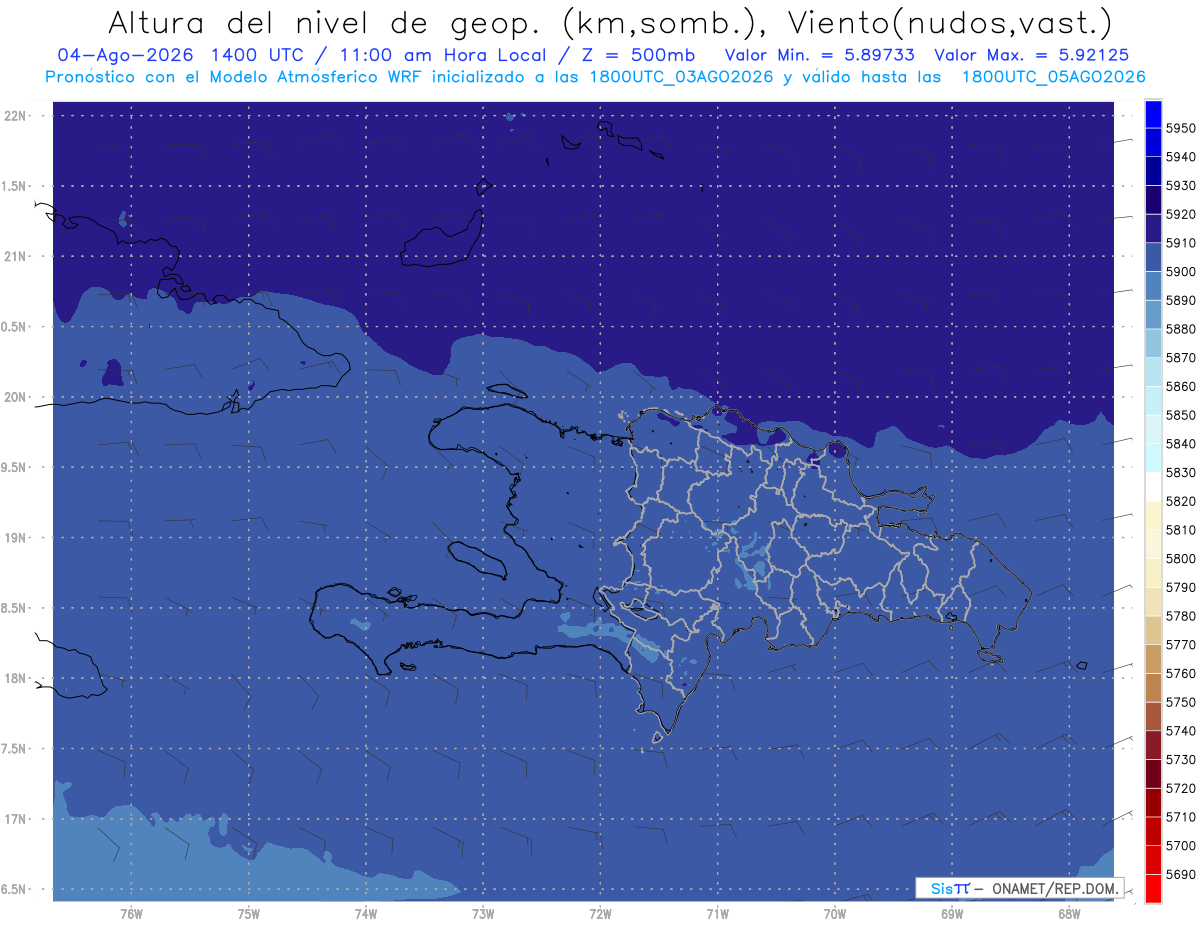Click the 5780 legend label
The image size is (1200, 927).
[x=1180, y=616]
